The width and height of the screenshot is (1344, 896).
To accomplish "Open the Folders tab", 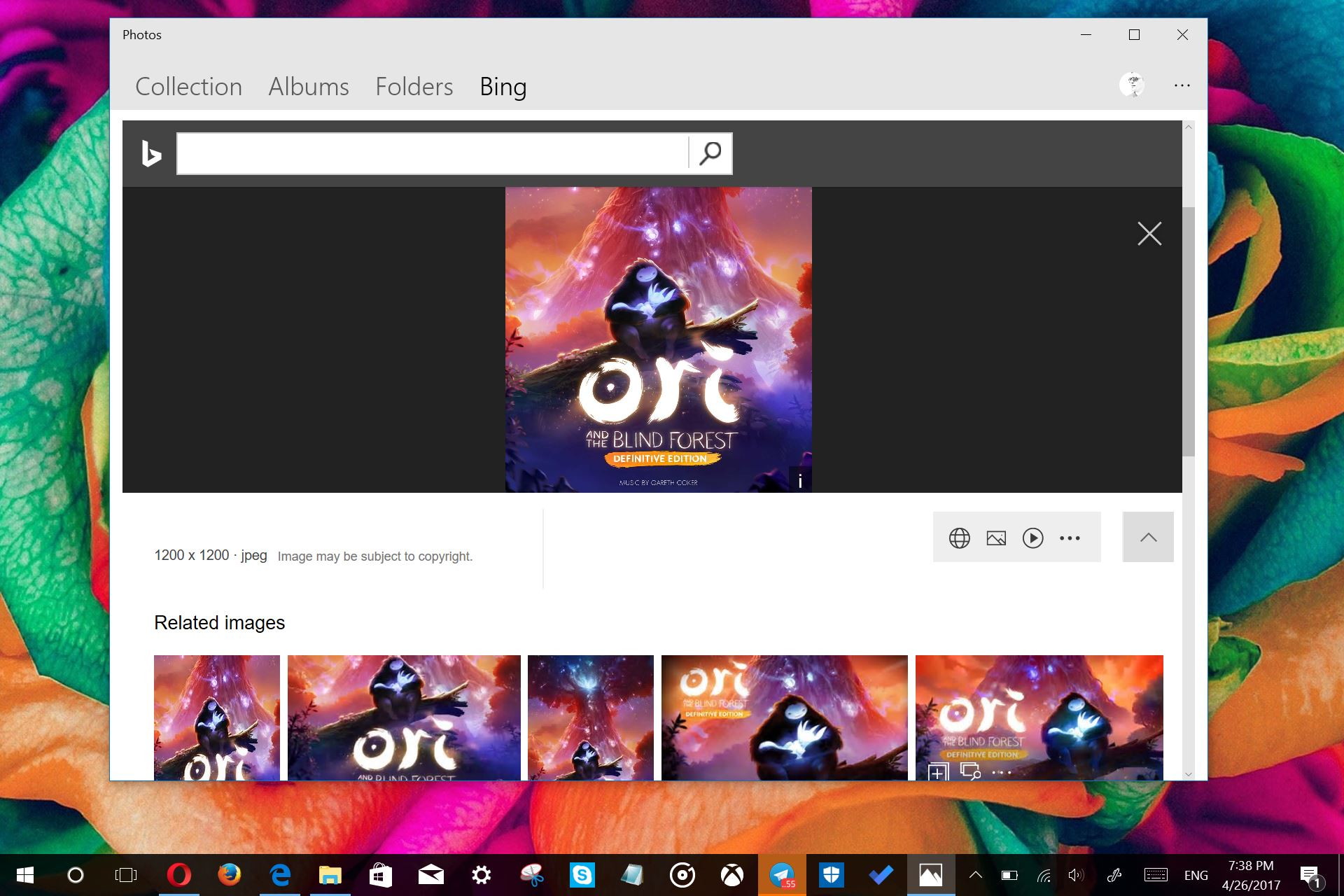I will pyautogui.click(x=414, y=87).
